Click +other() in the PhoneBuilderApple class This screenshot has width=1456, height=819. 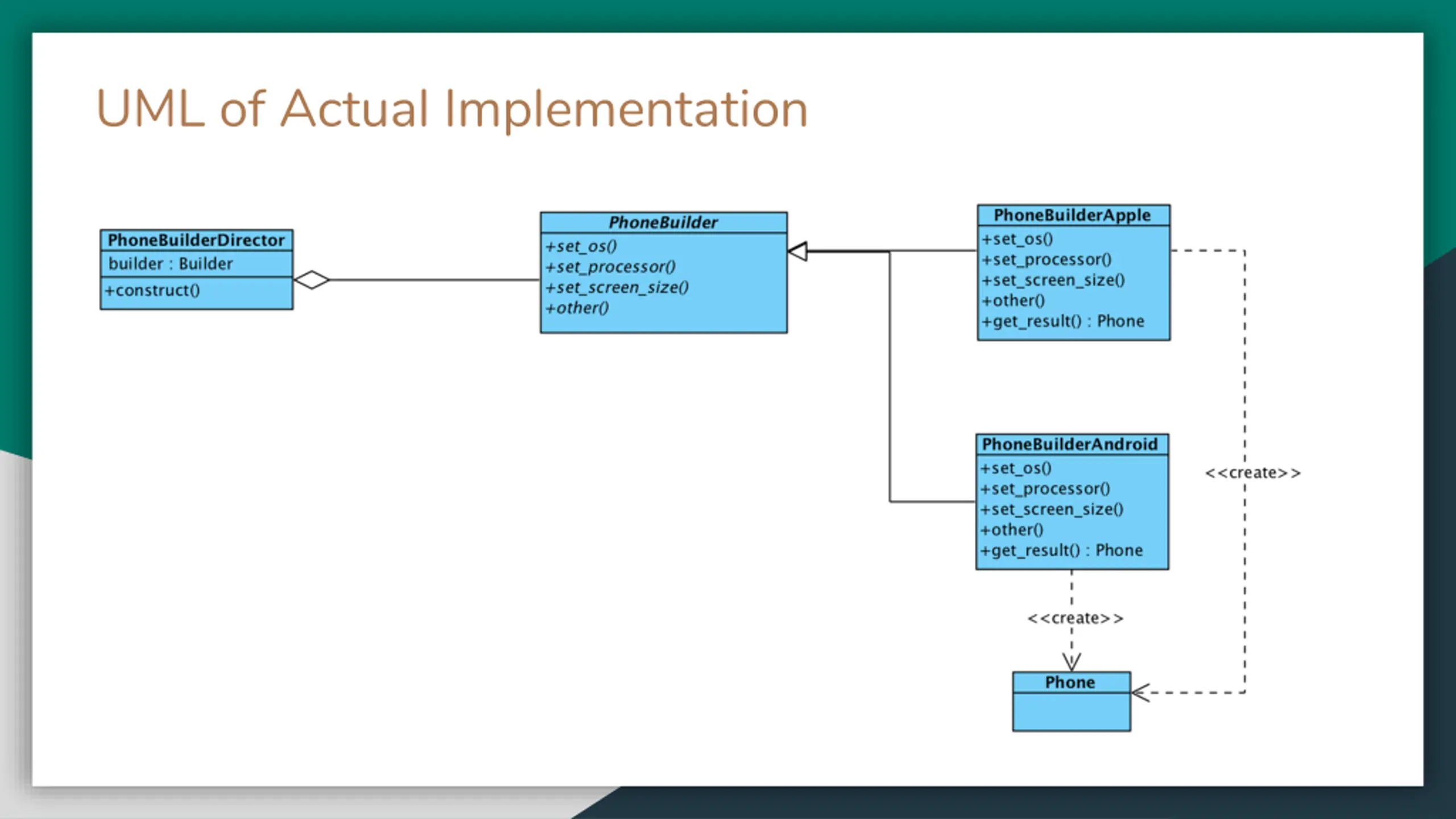tap(1014, 301)
